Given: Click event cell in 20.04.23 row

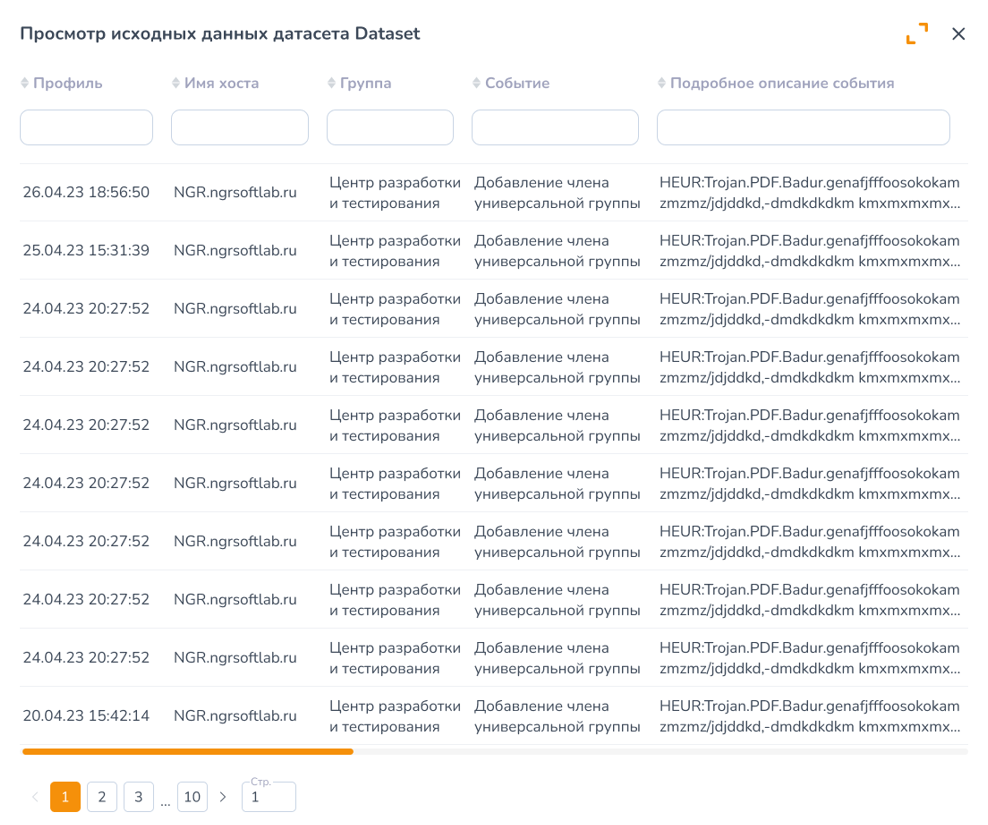Looking at the screenshot, I should tap(557, 716).
